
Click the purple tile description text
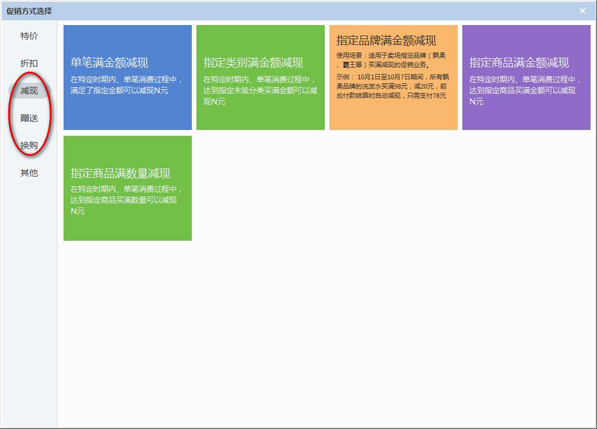525,90
